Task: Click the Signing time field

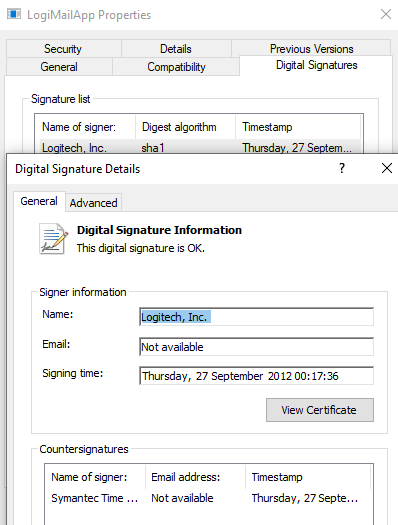Action: pos(256,376)
